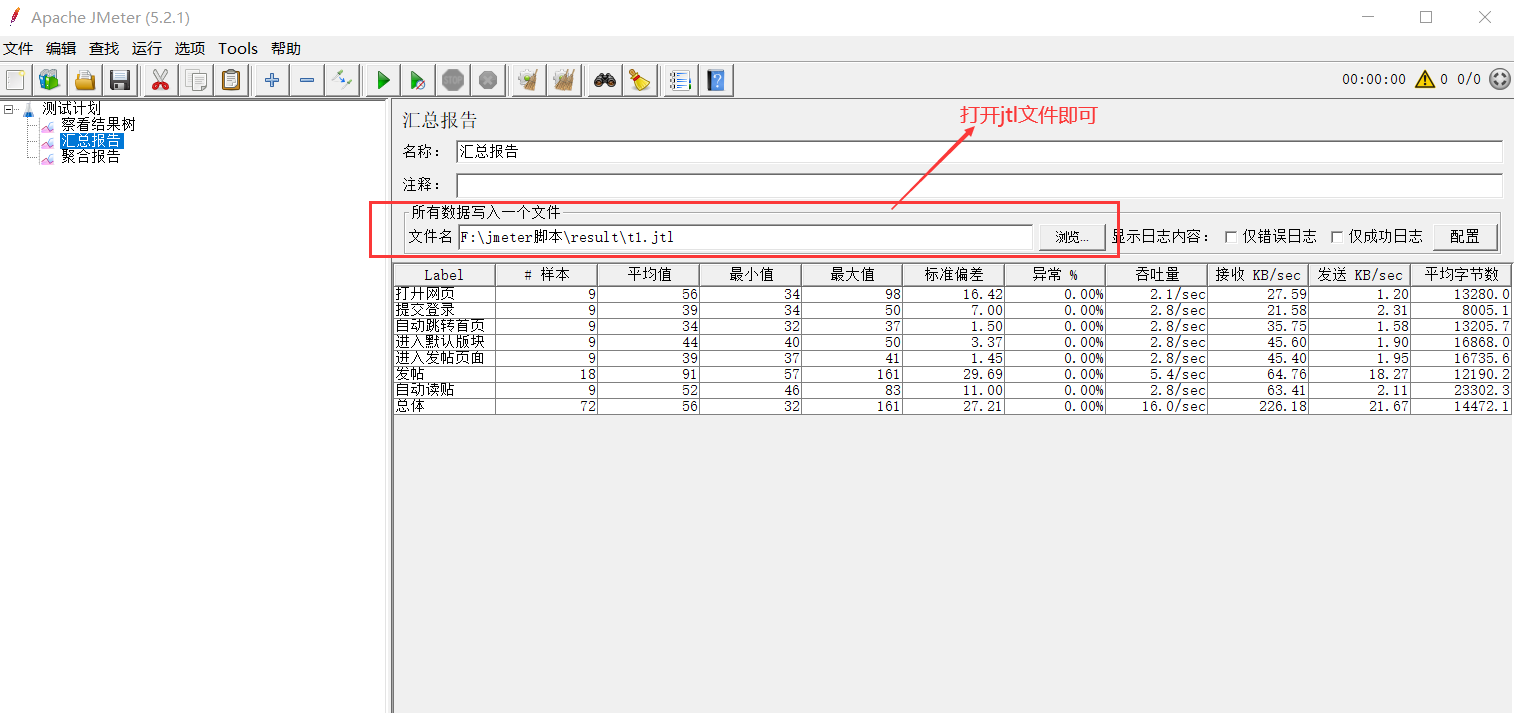The image size is (1514, 713).
Task: Select the 总体 total row label
Action: tap(410, 406)
